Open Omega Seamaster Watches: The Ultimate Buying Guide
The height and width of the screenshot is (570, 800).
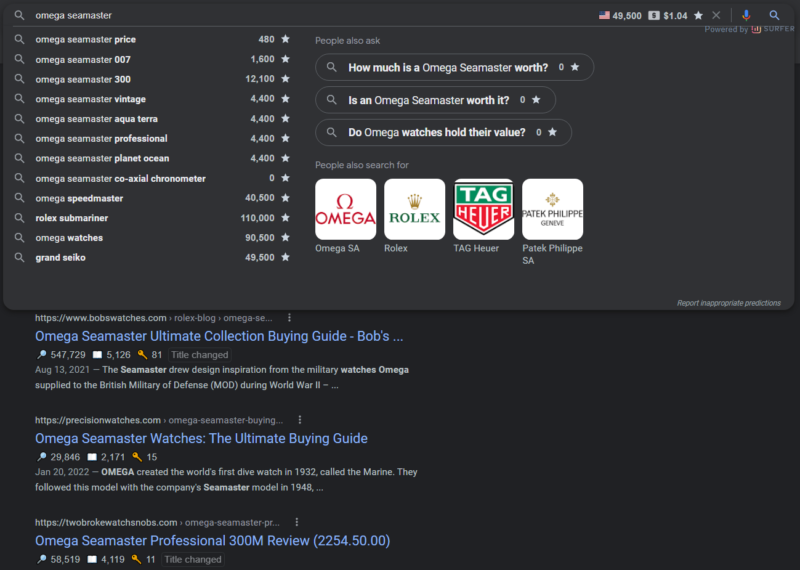[201, 438]
